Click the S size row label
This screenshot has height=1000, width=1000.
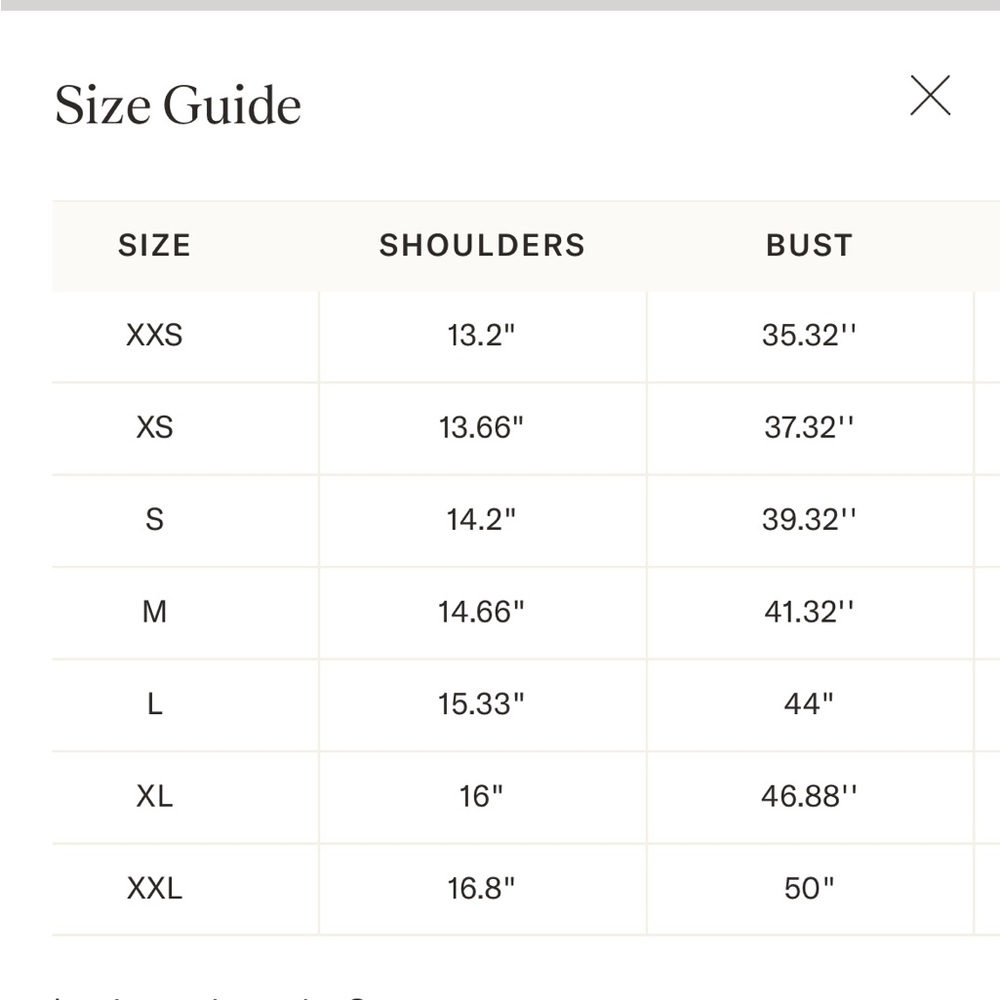coord(154,519)
